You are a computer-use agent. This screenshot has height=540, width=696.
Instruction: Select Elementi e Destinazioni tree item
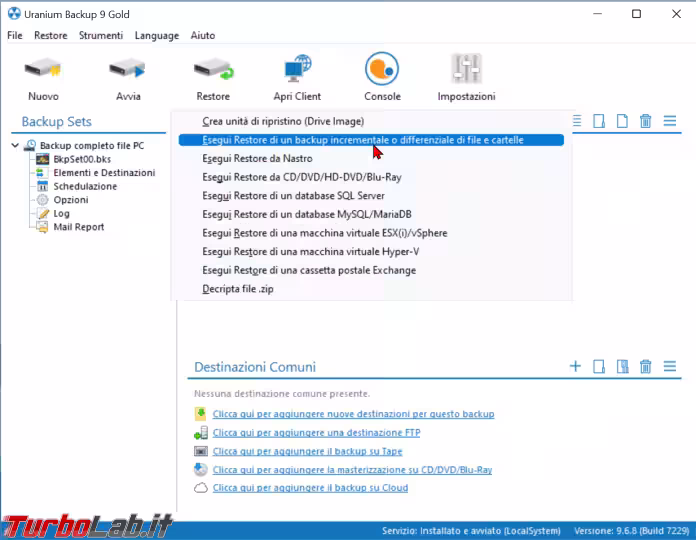coord(104,173)
